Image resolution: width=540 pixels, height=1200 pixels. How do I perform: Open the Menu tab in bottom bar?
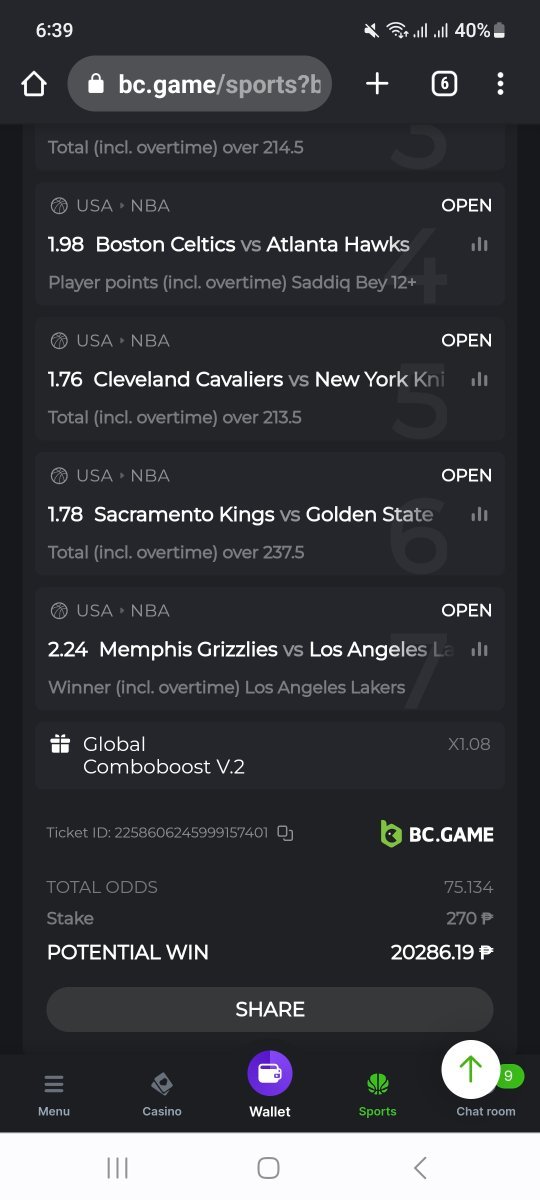coord(54,1094)
